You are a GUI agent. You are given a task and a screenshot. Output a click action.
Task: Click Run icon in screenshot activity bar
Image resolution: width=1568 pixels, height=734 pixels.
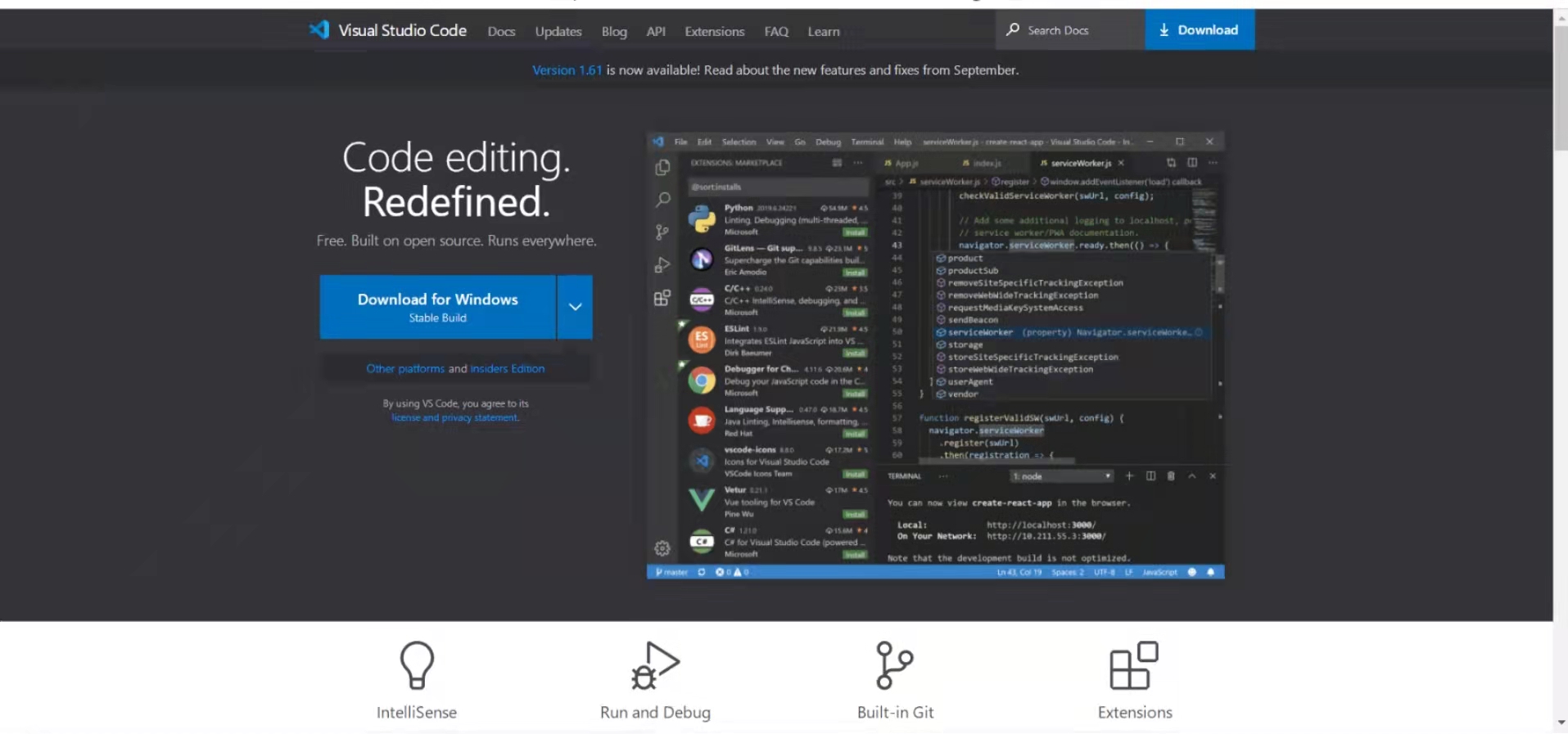point(662,265)
